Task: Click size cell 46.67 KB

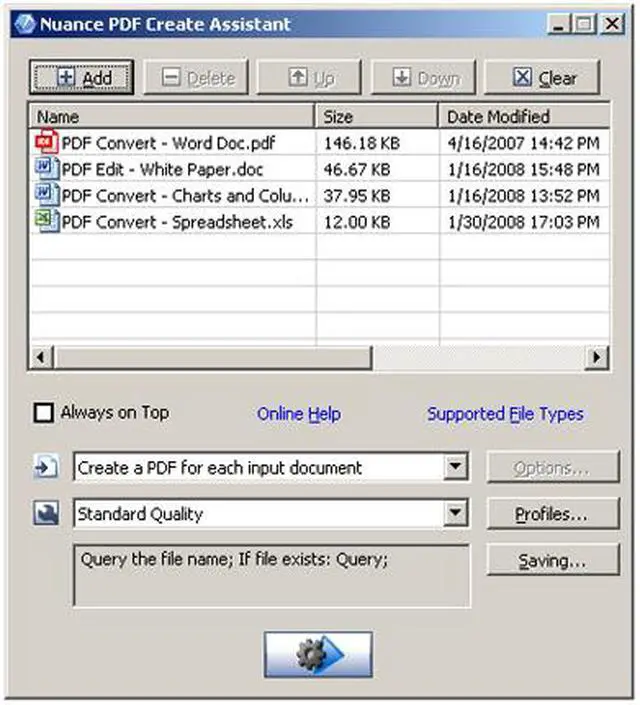Action: click(x=357, y=170)
